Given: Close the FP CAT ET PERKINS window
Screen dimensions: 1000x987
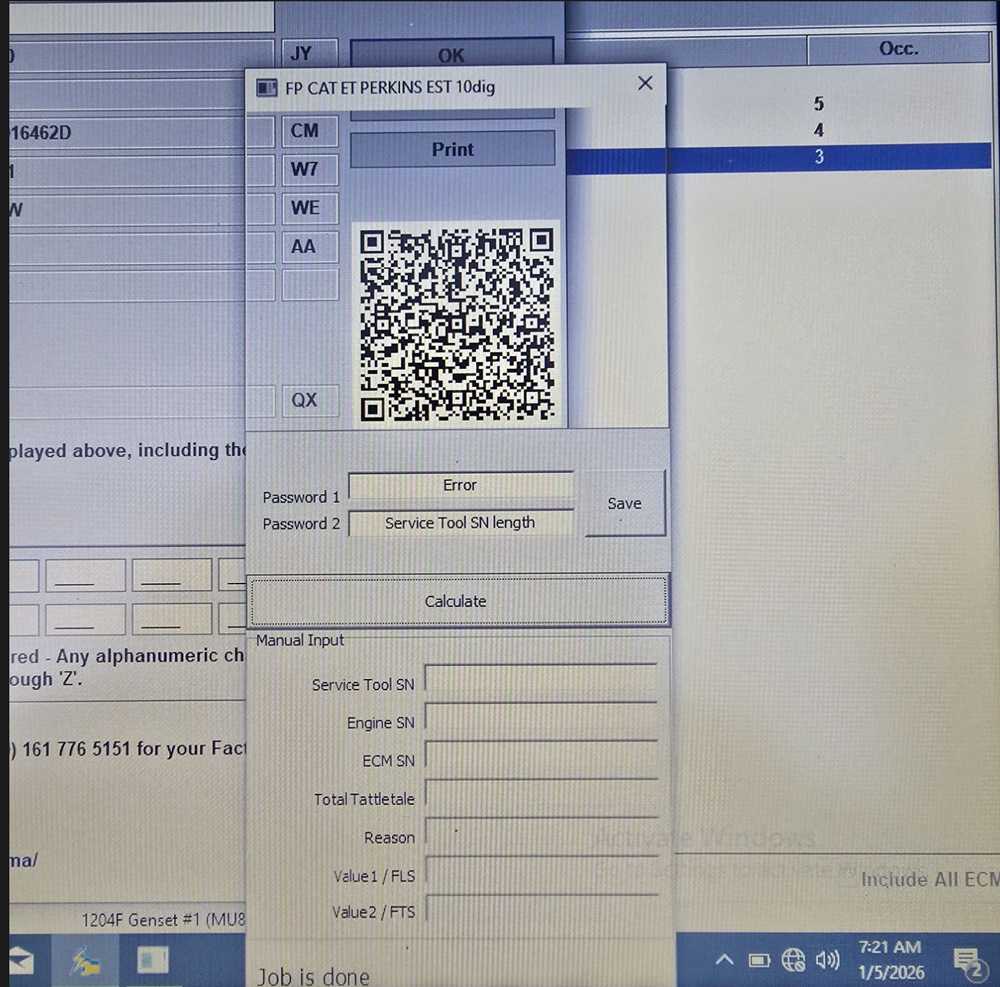Looking at the screenshot, I should pos(645,84).
